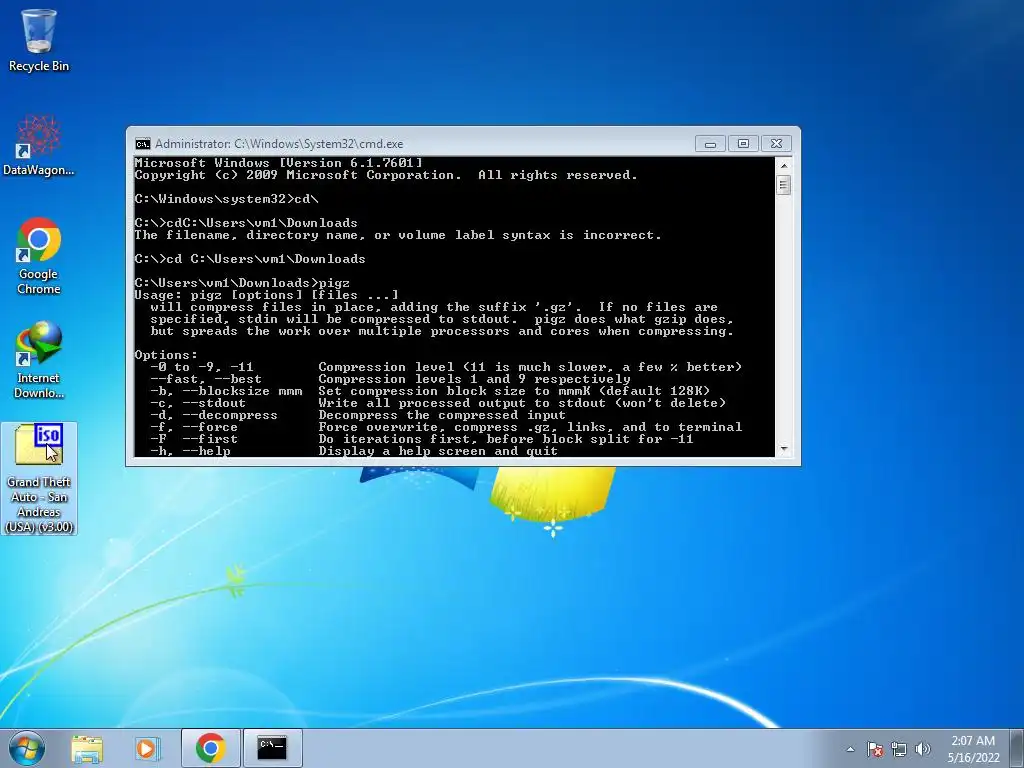Image resolution: width=1024 pixels, height=768 pixels.
Task: Click the '-d, --decompress' option line
Action: click(x=358, y=415)
